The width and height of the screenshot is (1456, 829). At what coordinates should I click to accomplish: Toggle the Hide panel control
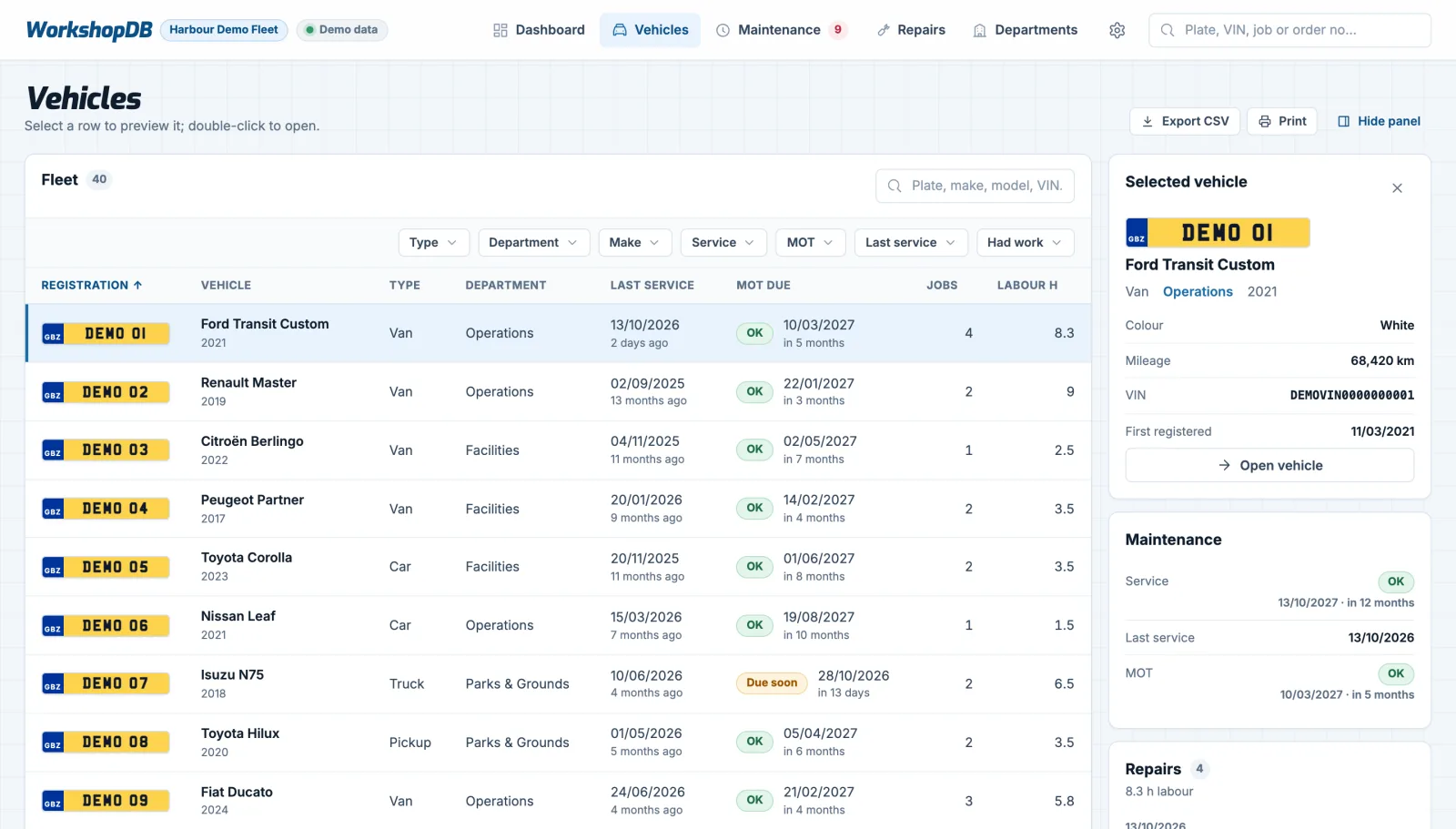coord(1379,121)
